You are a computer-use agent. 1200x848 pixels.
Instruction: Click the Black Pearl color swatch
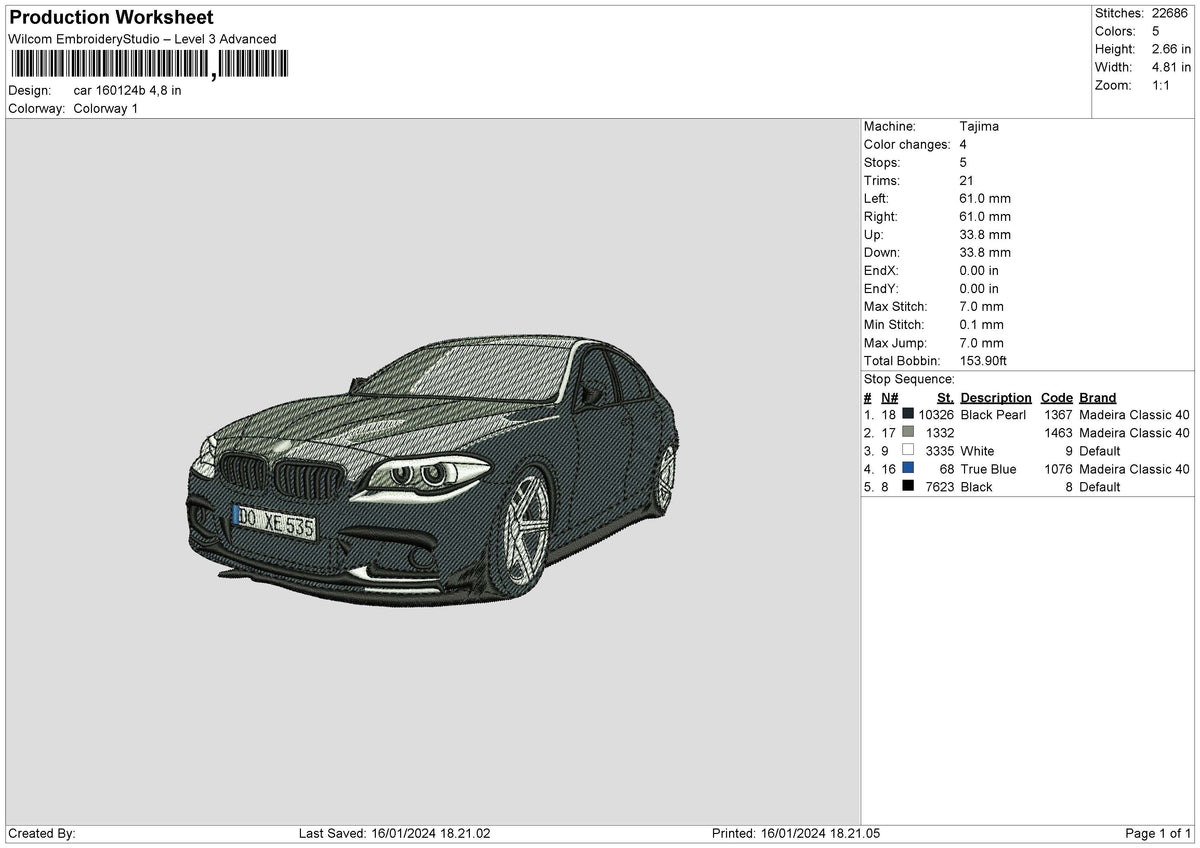tap(908, 414)
